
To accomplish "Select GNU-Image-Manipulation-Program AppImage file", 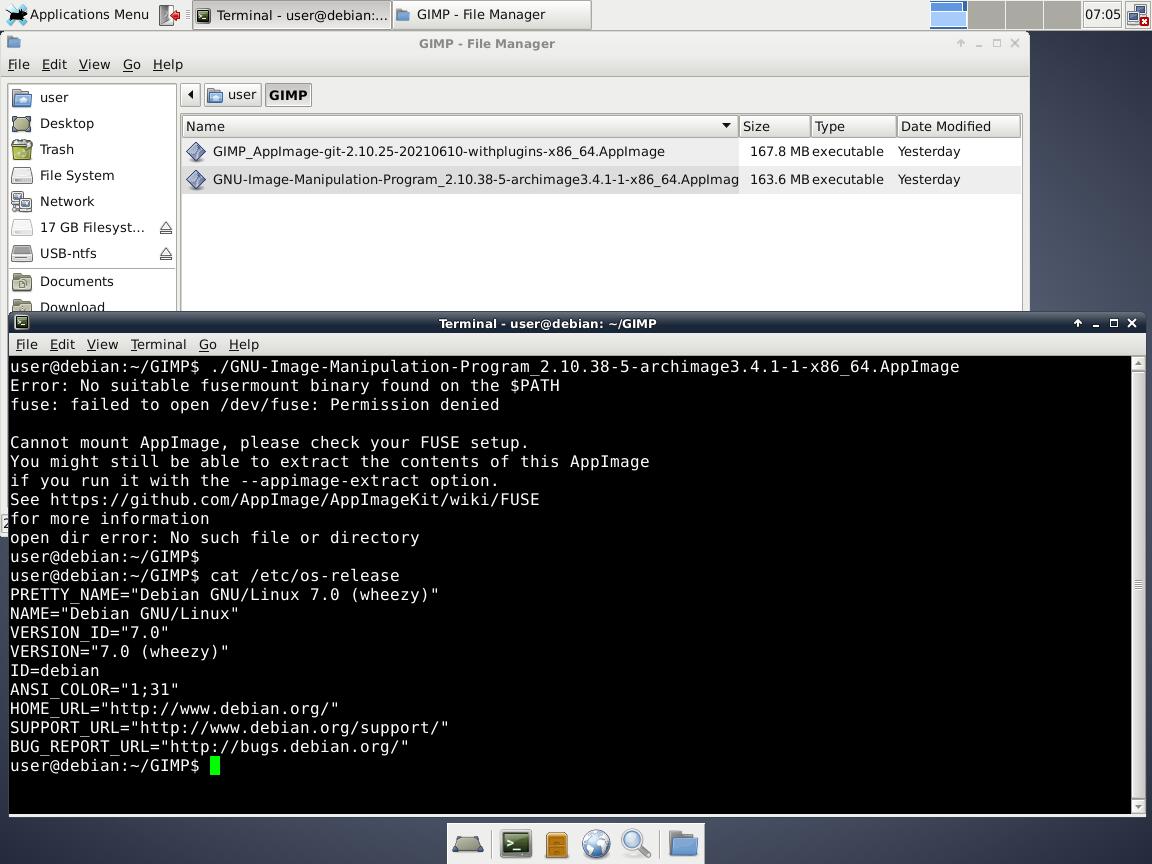I will point(475,179).
